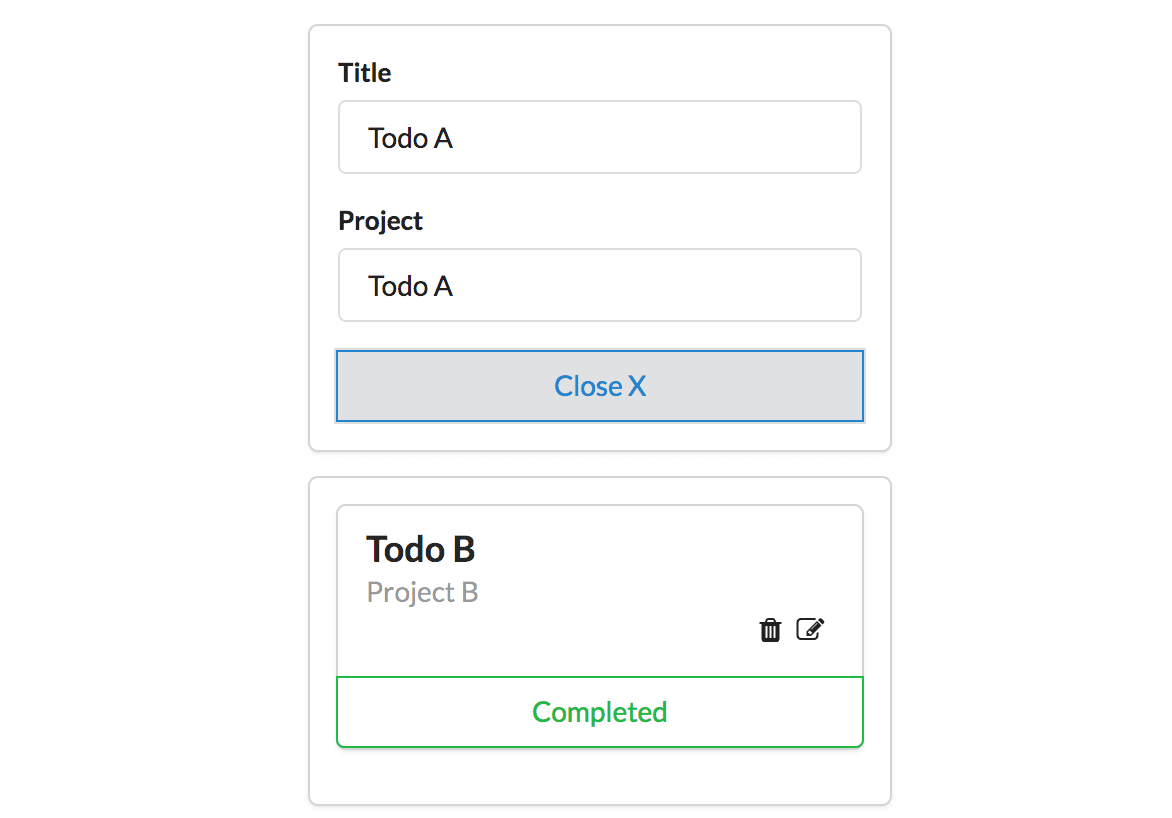
Task: Click the X letter in Close button
Action: (637, 387)
